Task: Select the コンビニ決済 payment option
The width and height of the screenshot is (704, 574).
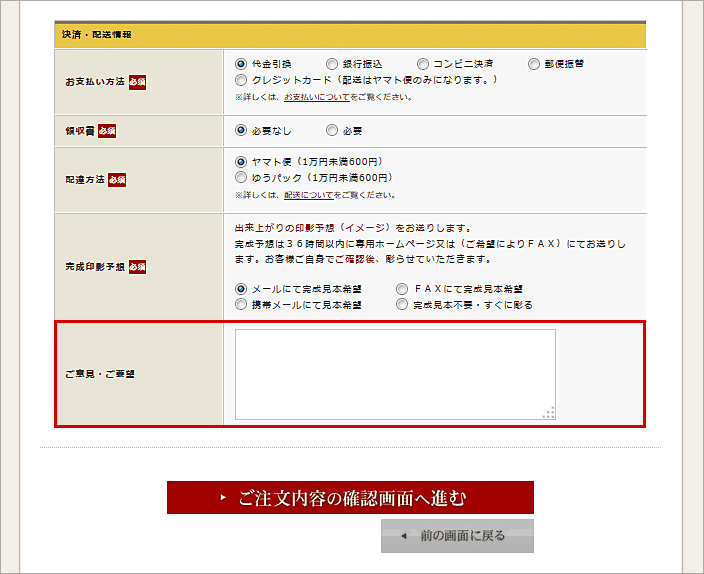Action: pos(423,63)
